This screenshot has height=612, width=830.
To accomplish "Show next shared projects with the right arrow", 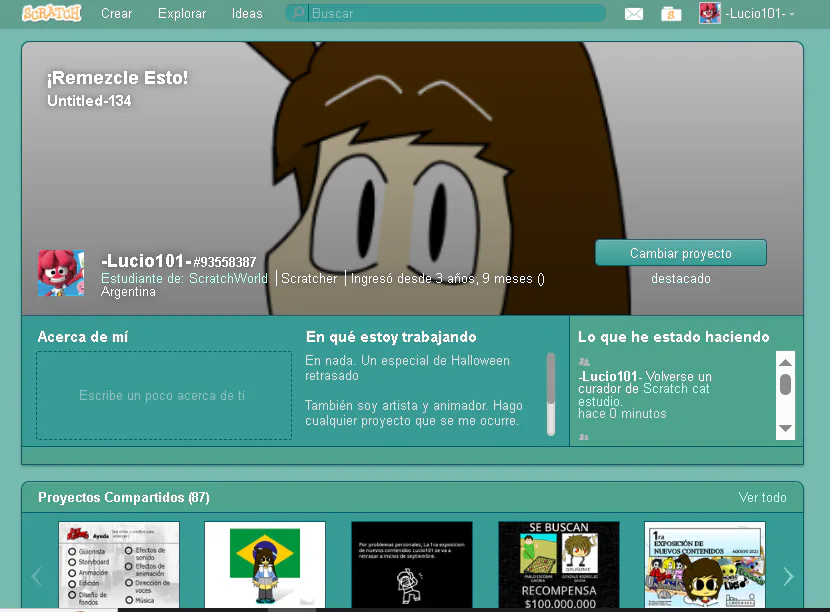I will point(788,577).
